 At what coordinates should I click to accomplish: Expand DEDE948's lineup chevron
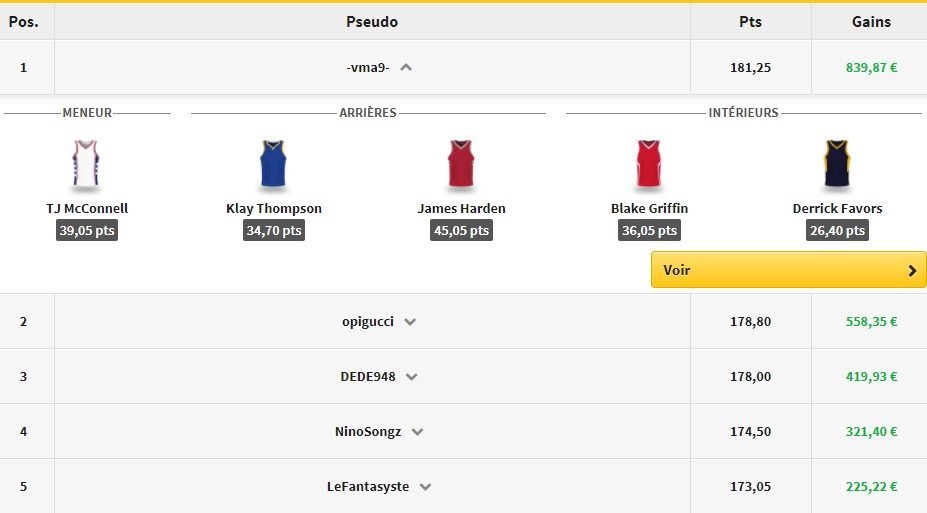click(x=411, y=377)
